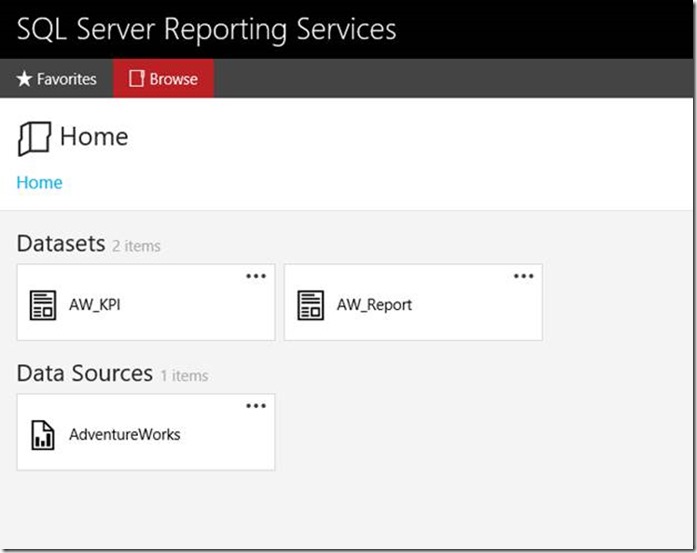Open the AW_KPI dataset name

click(95, 305)
